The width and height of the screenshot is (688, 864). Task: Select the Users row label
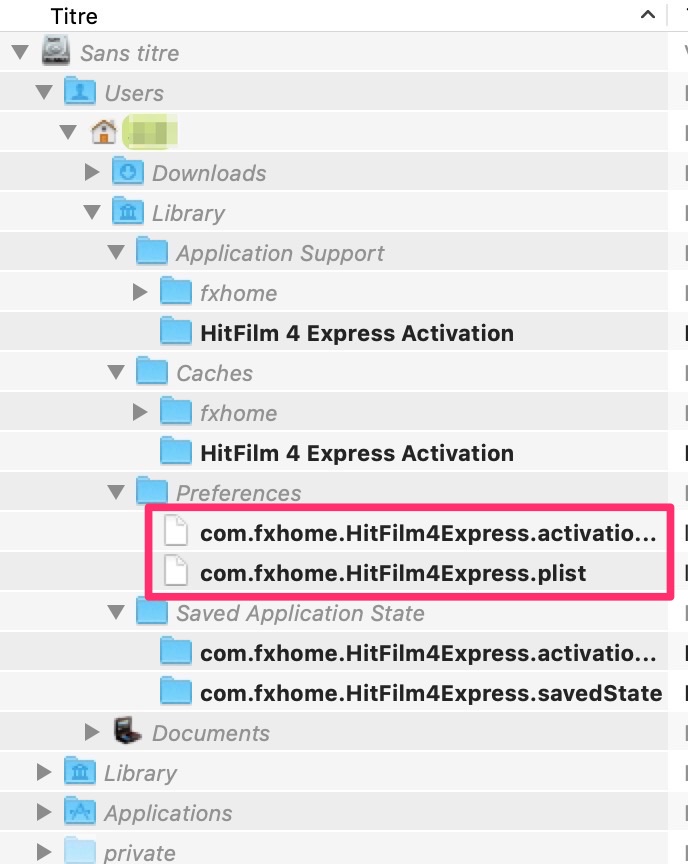click(134, 93)
